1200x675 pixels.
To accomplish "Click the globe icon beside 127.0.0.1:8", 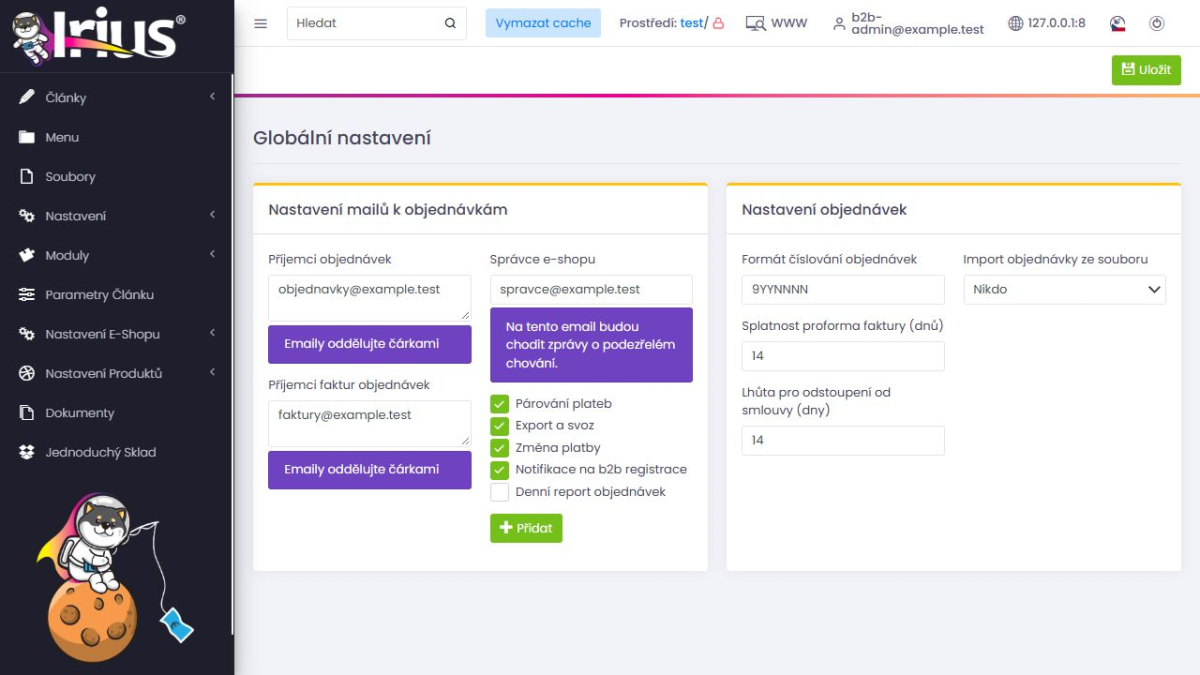I will tap(1016, 23).
